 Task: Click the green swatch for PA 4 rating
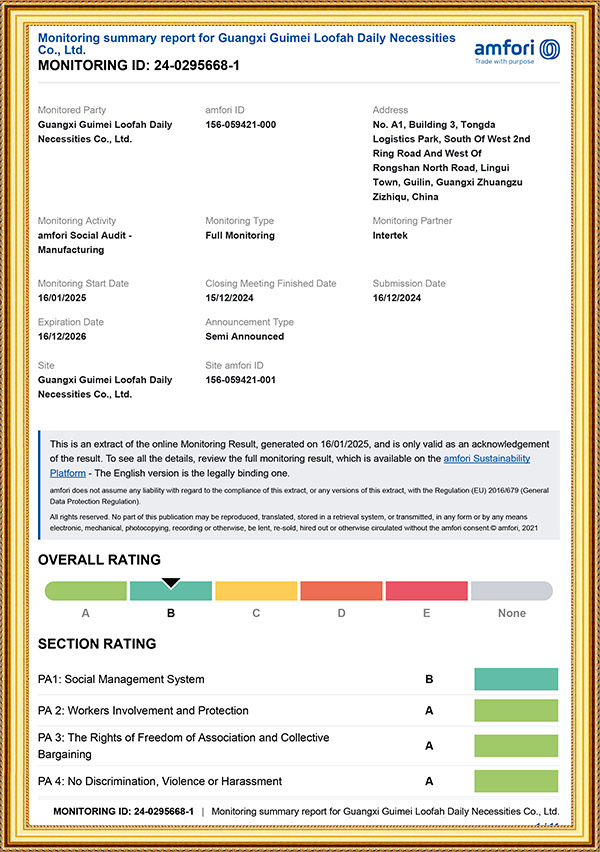(516, 781)
